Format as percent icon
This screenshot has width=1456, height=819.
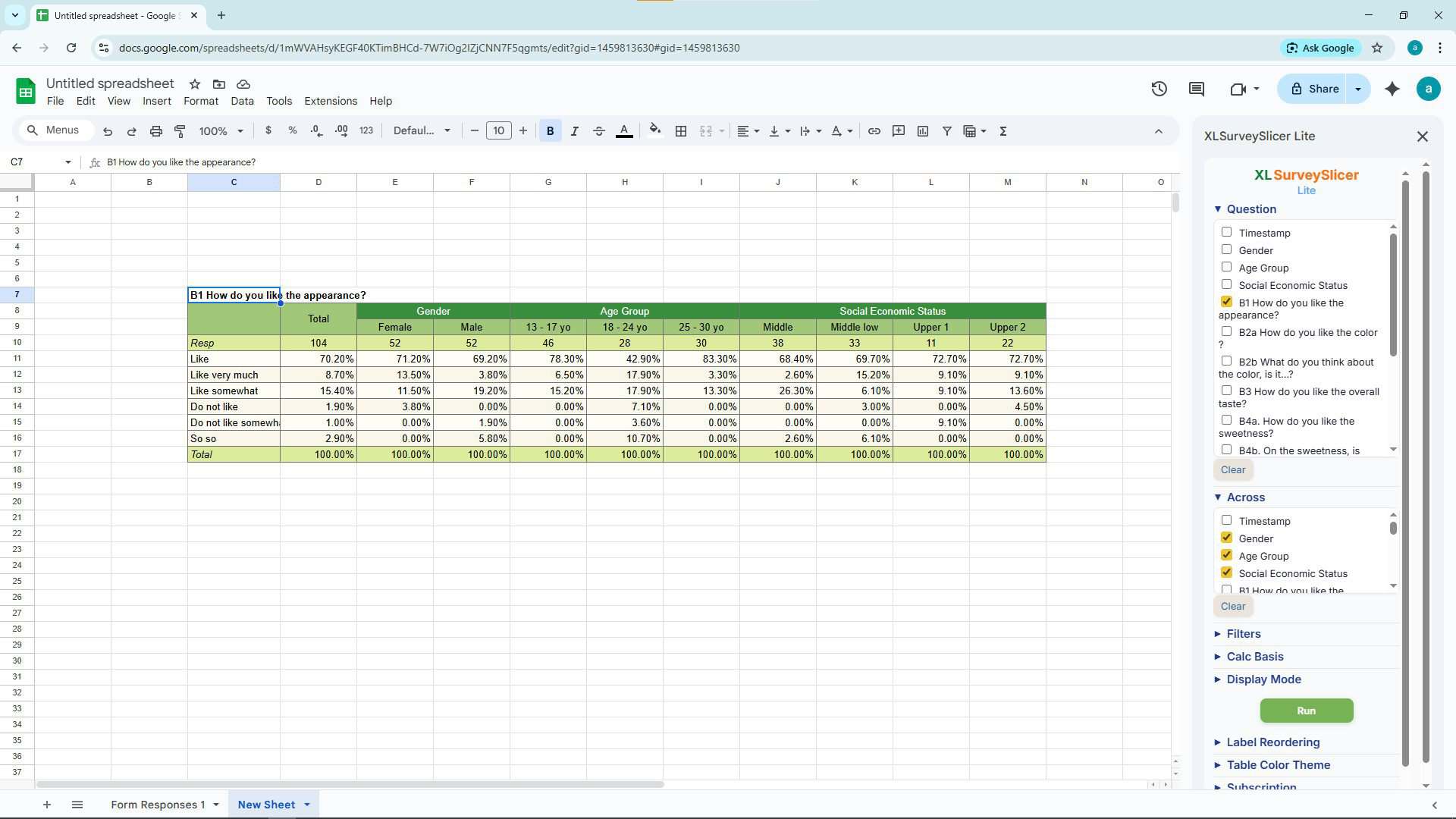(293, 130)
